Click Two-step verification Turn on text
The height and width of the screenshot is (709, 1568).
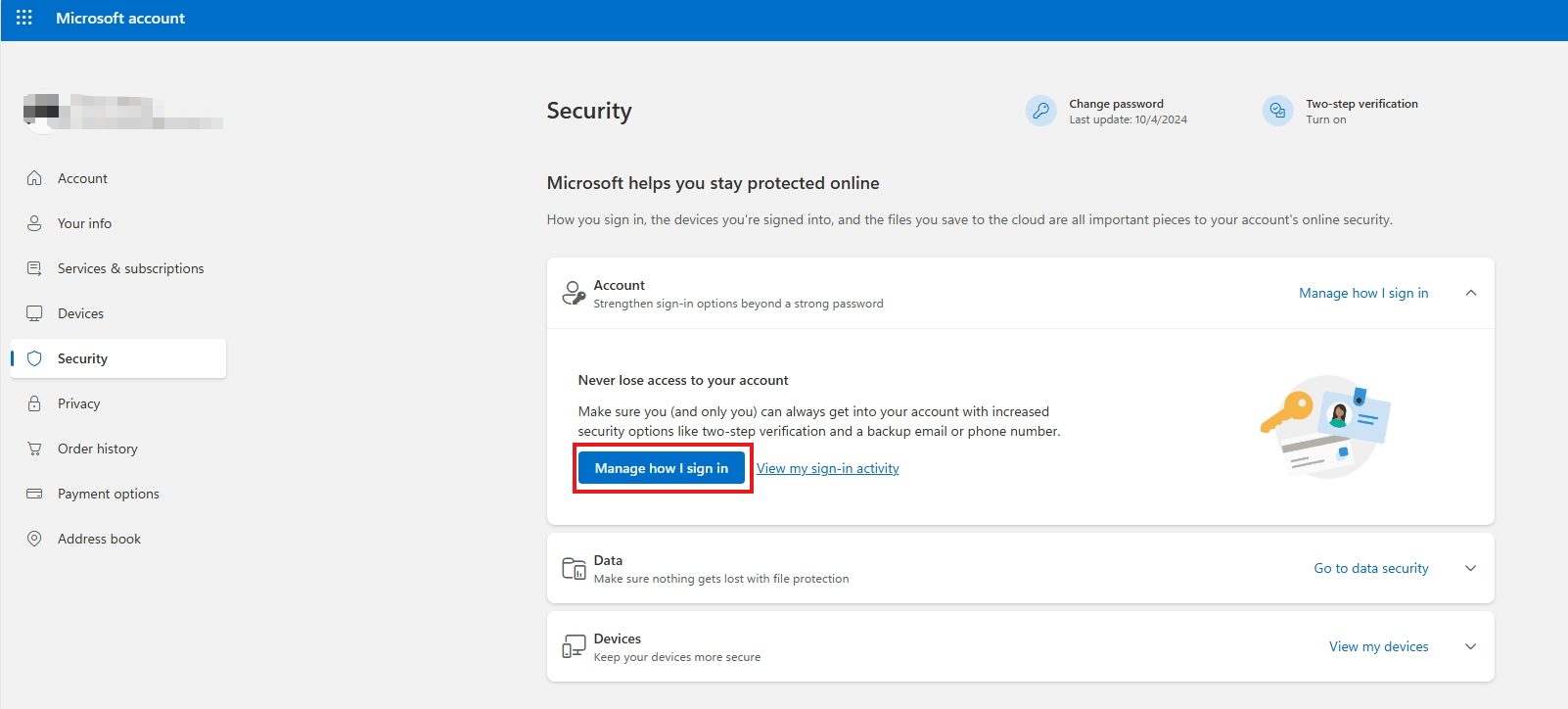pyautogui.click(x=1326, y=119)
